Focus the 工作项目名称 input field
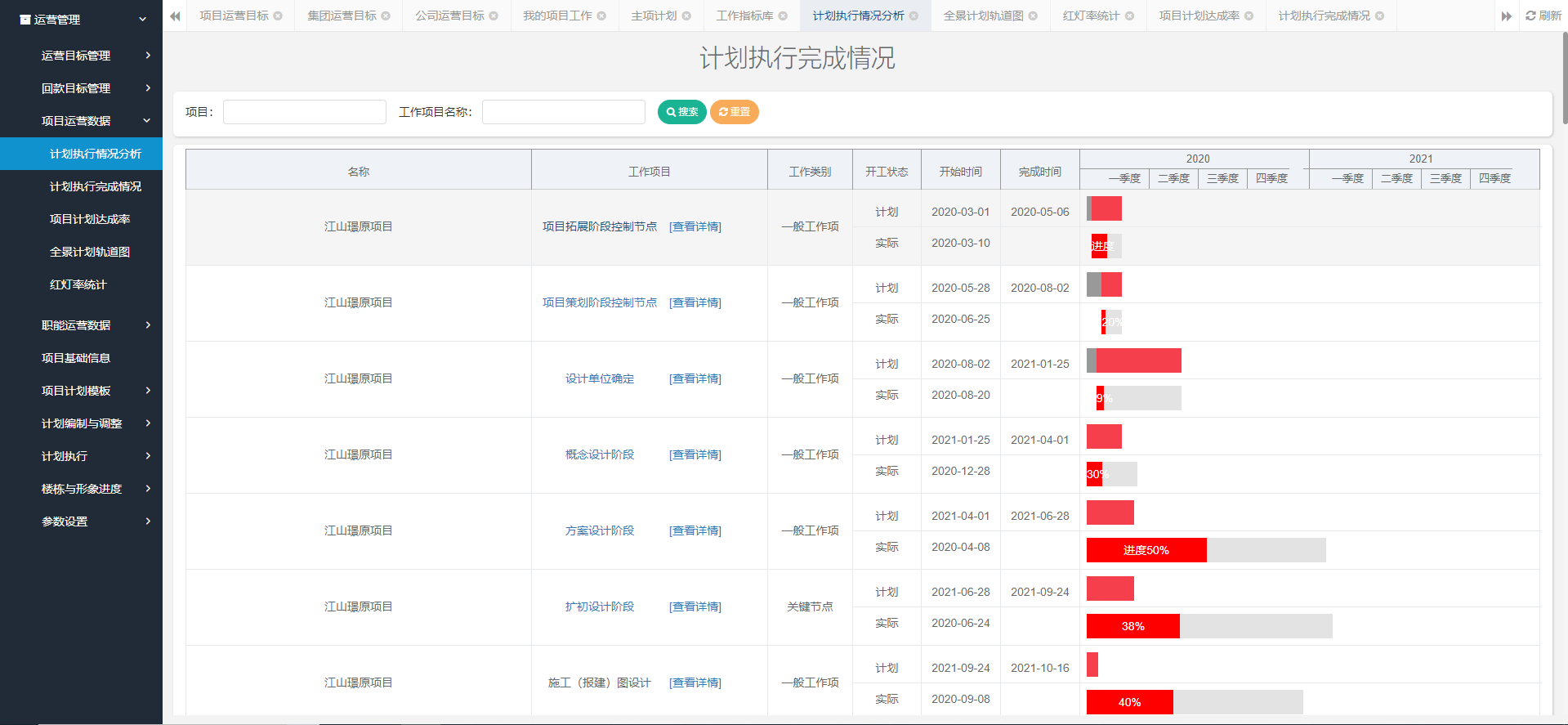Viewport: 1568px width, 725px height. click(x=563, y=112)
